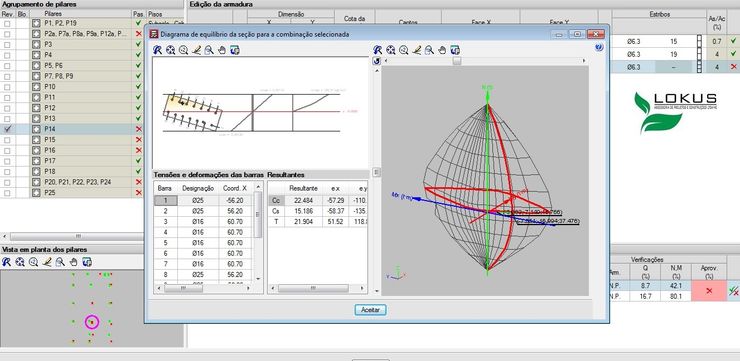740x361 pixels.
Task: Tick the Rev. checkbox beside P25
Action: pos(7,193)
